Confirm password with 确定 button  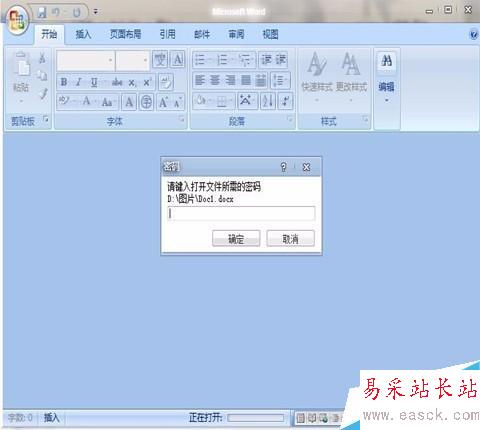click(x=236, y=239)
